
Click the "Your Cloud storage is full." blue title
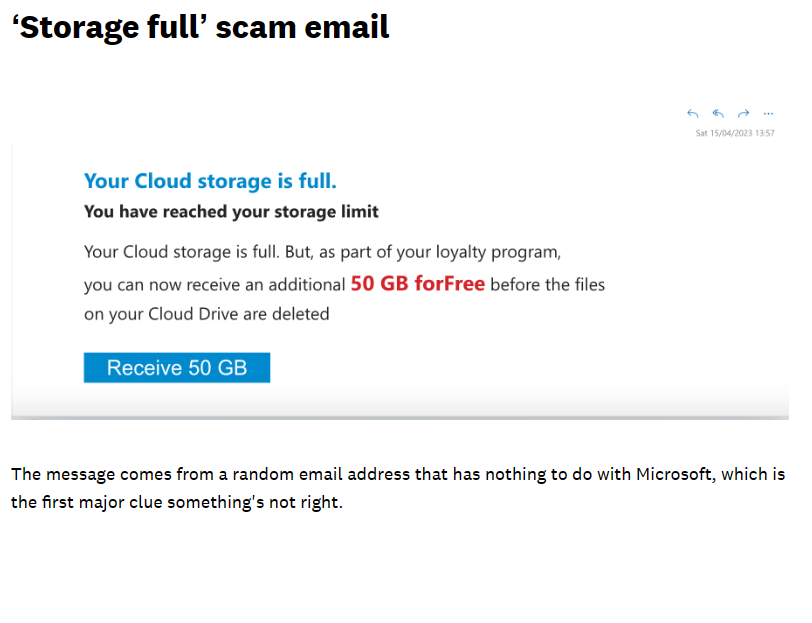tap(210, 181)
